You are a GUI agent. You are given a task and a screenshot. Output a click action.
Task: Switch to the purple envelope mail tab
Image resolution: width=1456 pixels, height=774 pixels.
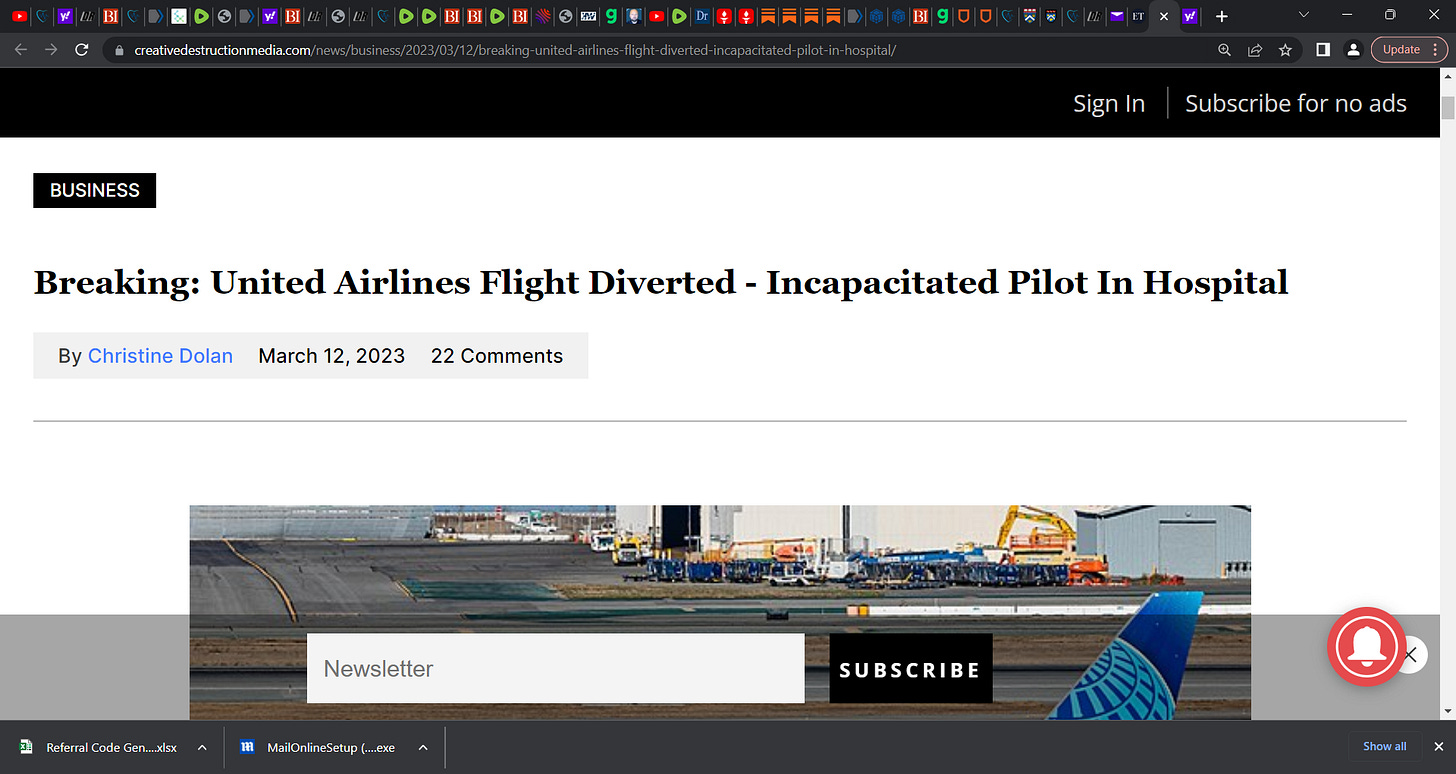pyautogui.click(x=1116, y=16)
